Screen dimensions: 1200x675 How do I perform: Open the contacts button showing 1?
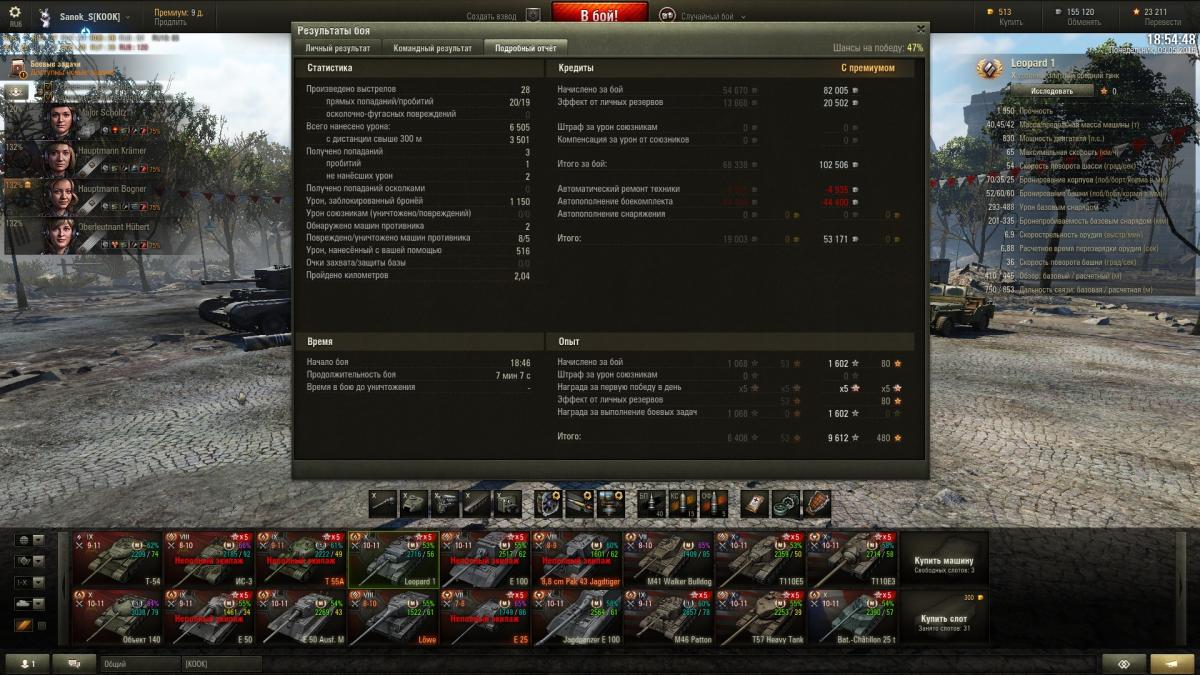[x=27, y=664]
